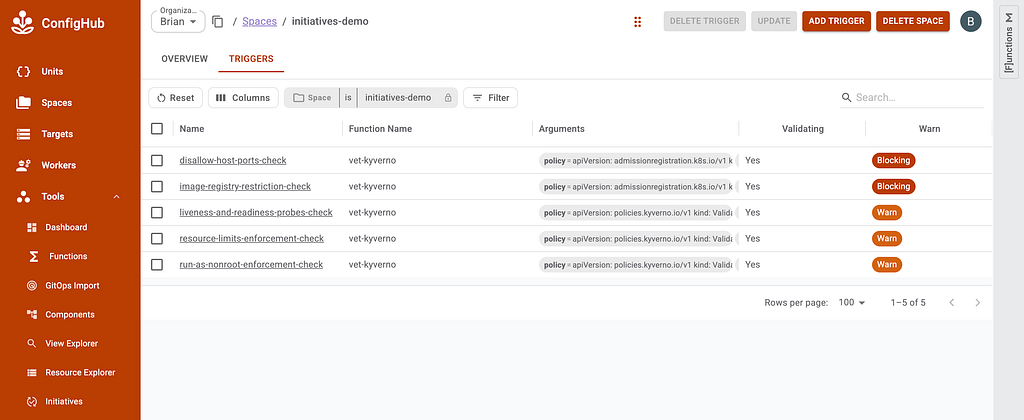Click the "1–5 of 5" pagination text
Image resolution: width=1024 pixels, height=420 pixels.
(x=908, y=302)
